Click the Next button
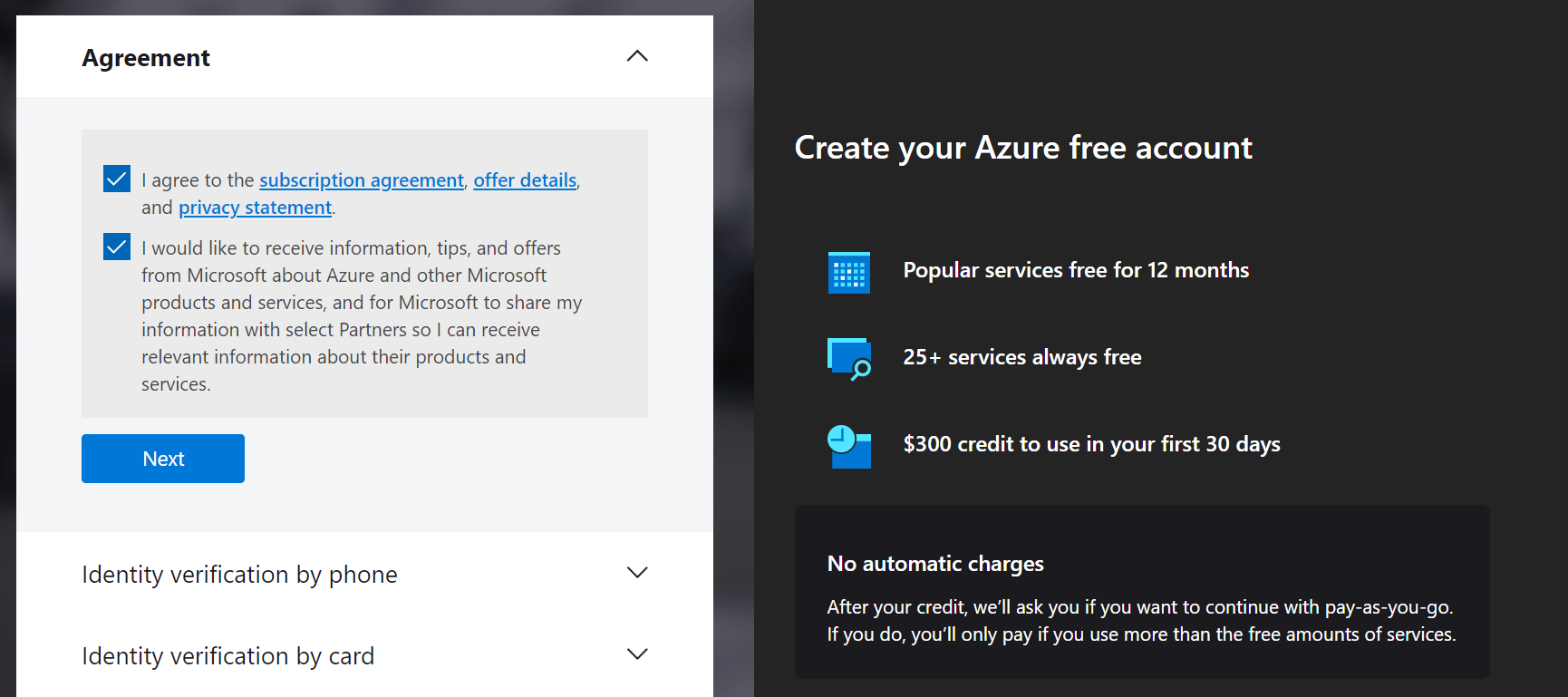 [163, 459]
